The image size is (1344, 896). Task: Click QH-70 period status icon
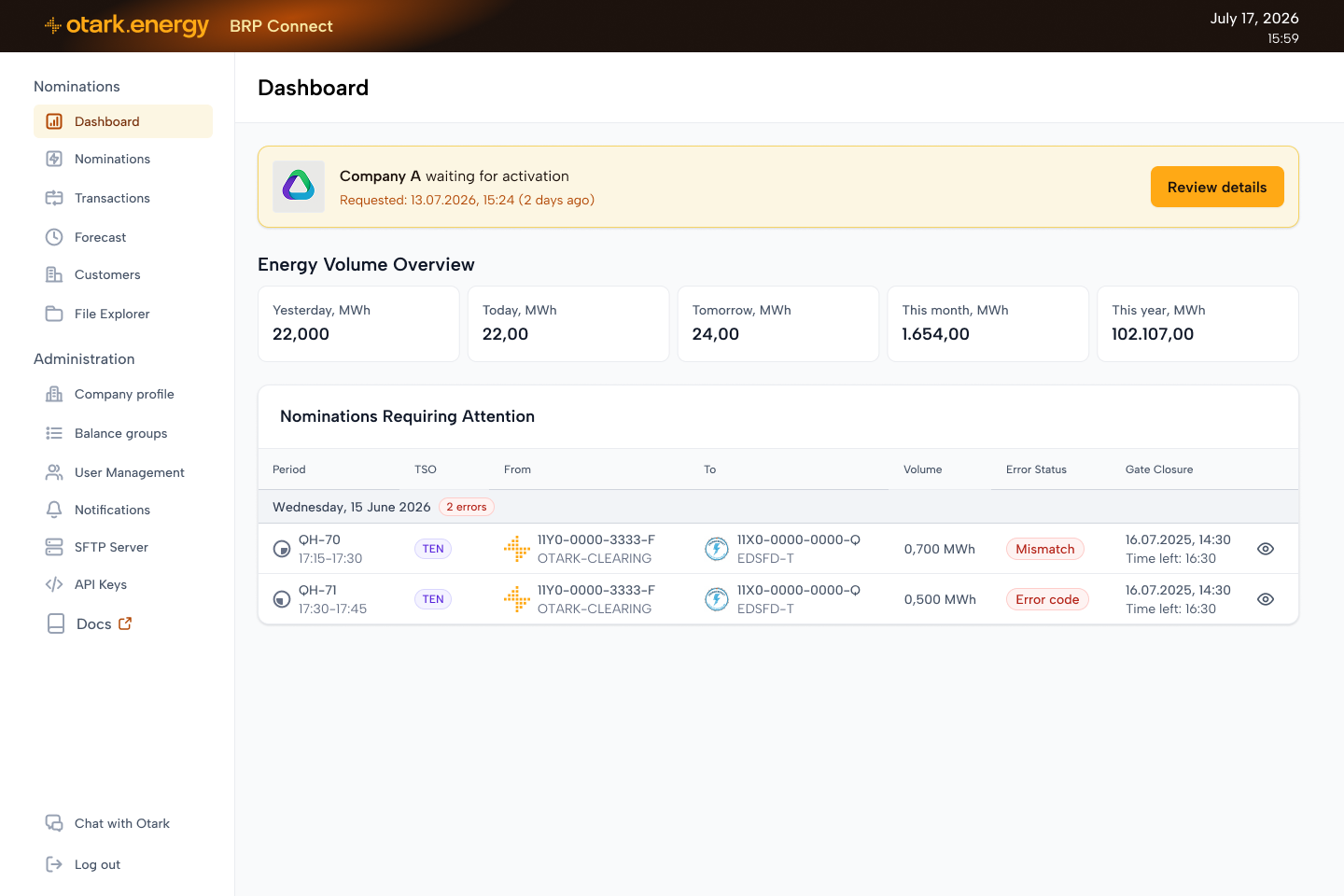282,549
